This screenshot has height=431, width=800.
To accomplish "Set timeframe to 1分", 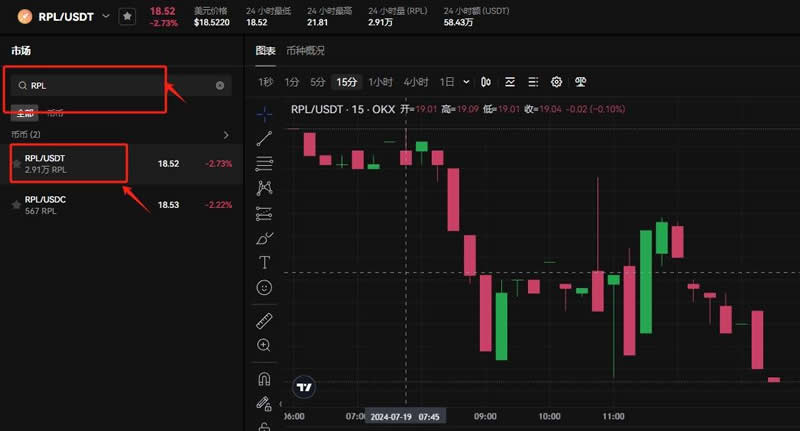I will click(x=292, y=82).
